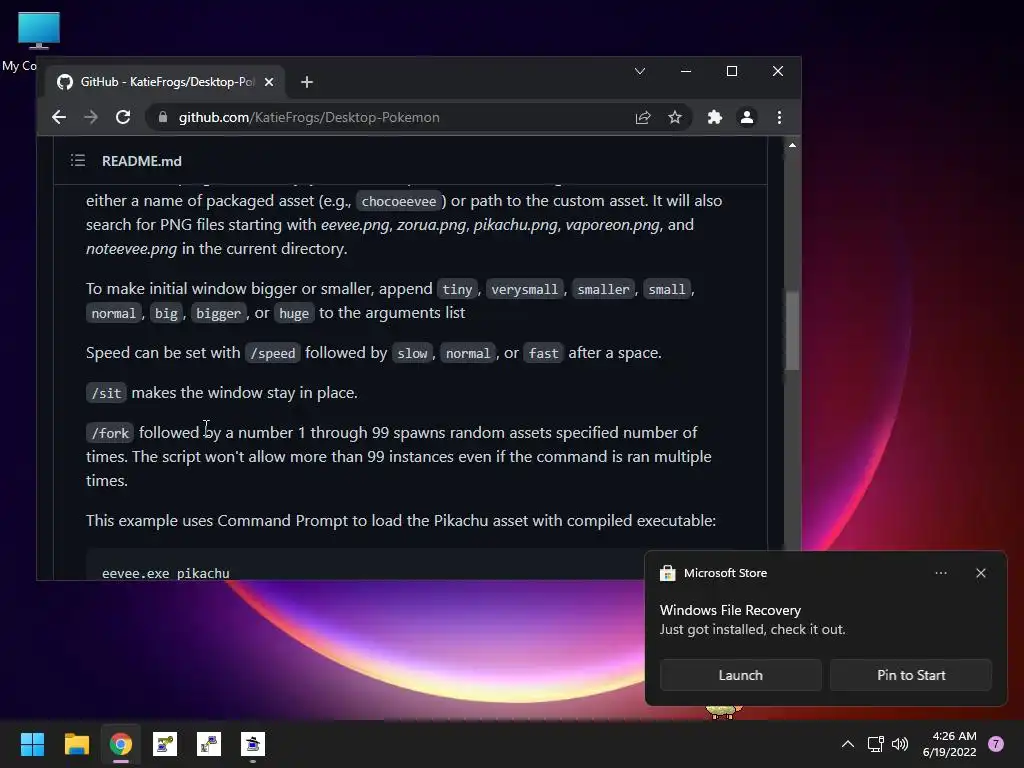This screenshot has height=768, width=1024.
Task: Open the last pinned taskbar app
Action: click(253, 744)
